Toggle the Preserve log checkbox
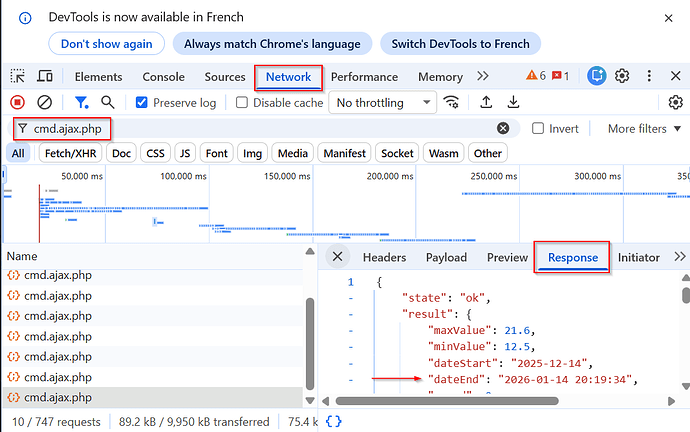The image size is (690, 432). (142, 102)
